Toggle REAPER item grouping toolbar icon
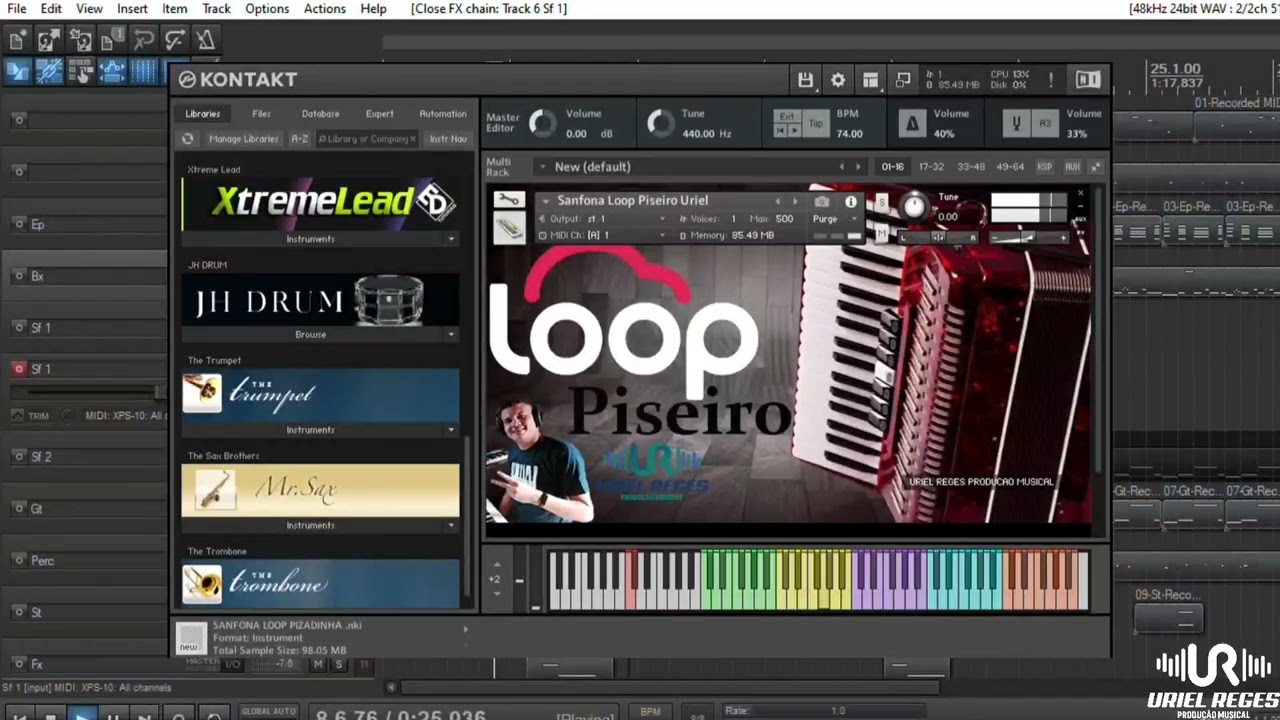The image size is (1280, 720). [48, 72]
